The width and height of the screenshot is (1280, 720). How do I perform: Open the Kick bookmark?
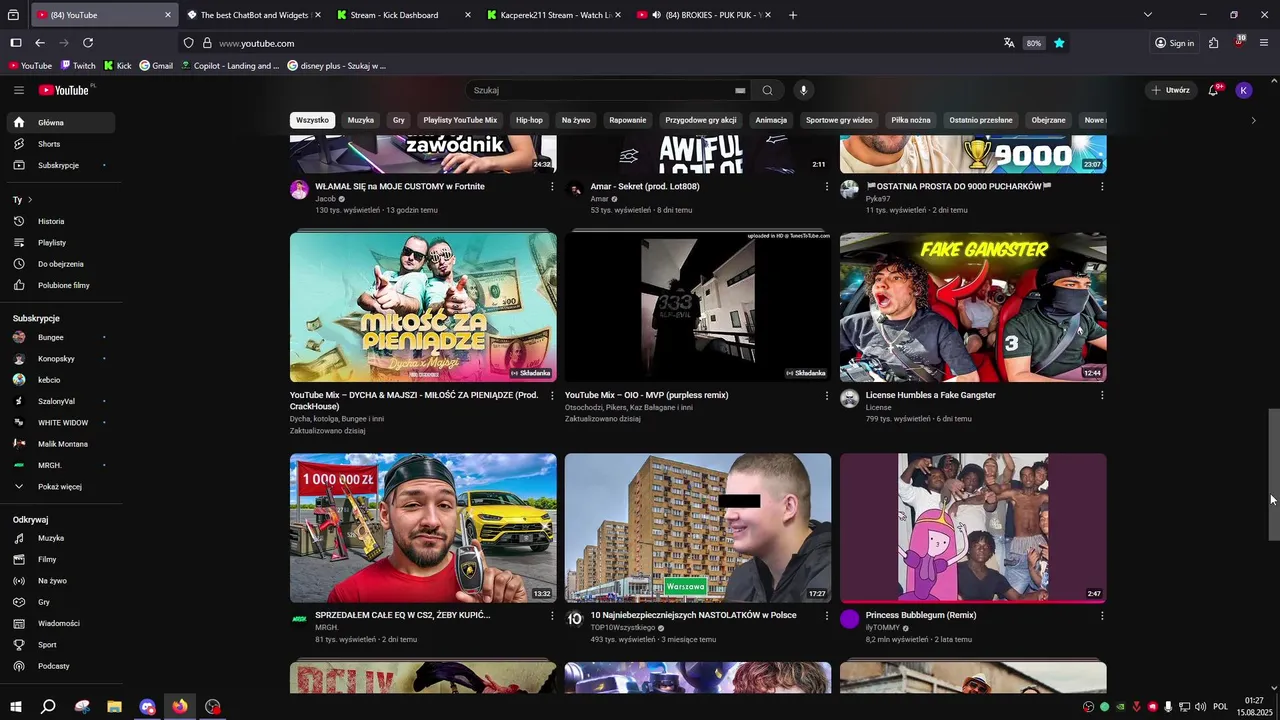[118, 66]
